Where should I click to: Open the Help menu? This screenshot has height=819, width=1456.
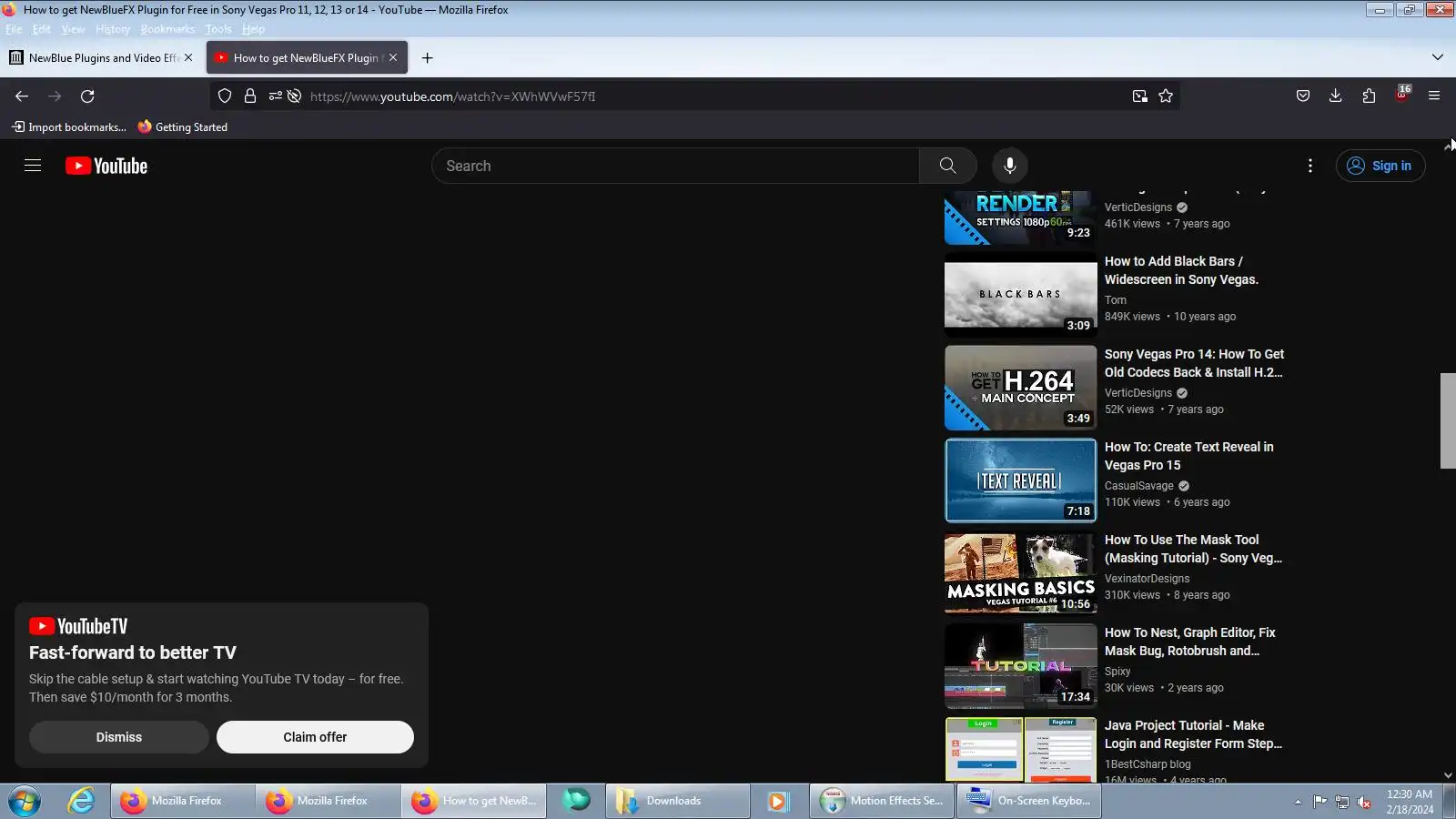click(253, 29)
